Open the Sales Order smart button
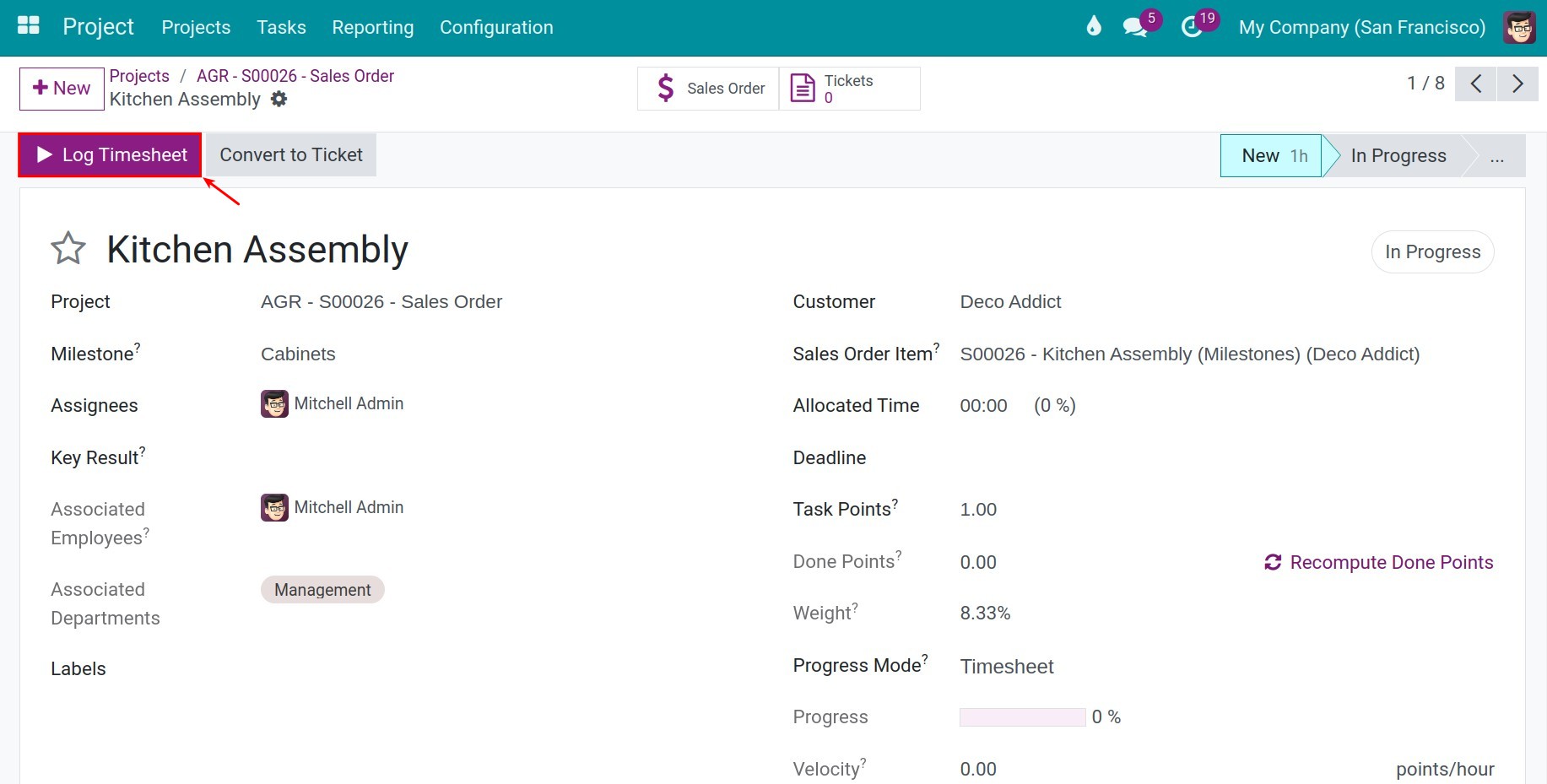 [708, 89]
